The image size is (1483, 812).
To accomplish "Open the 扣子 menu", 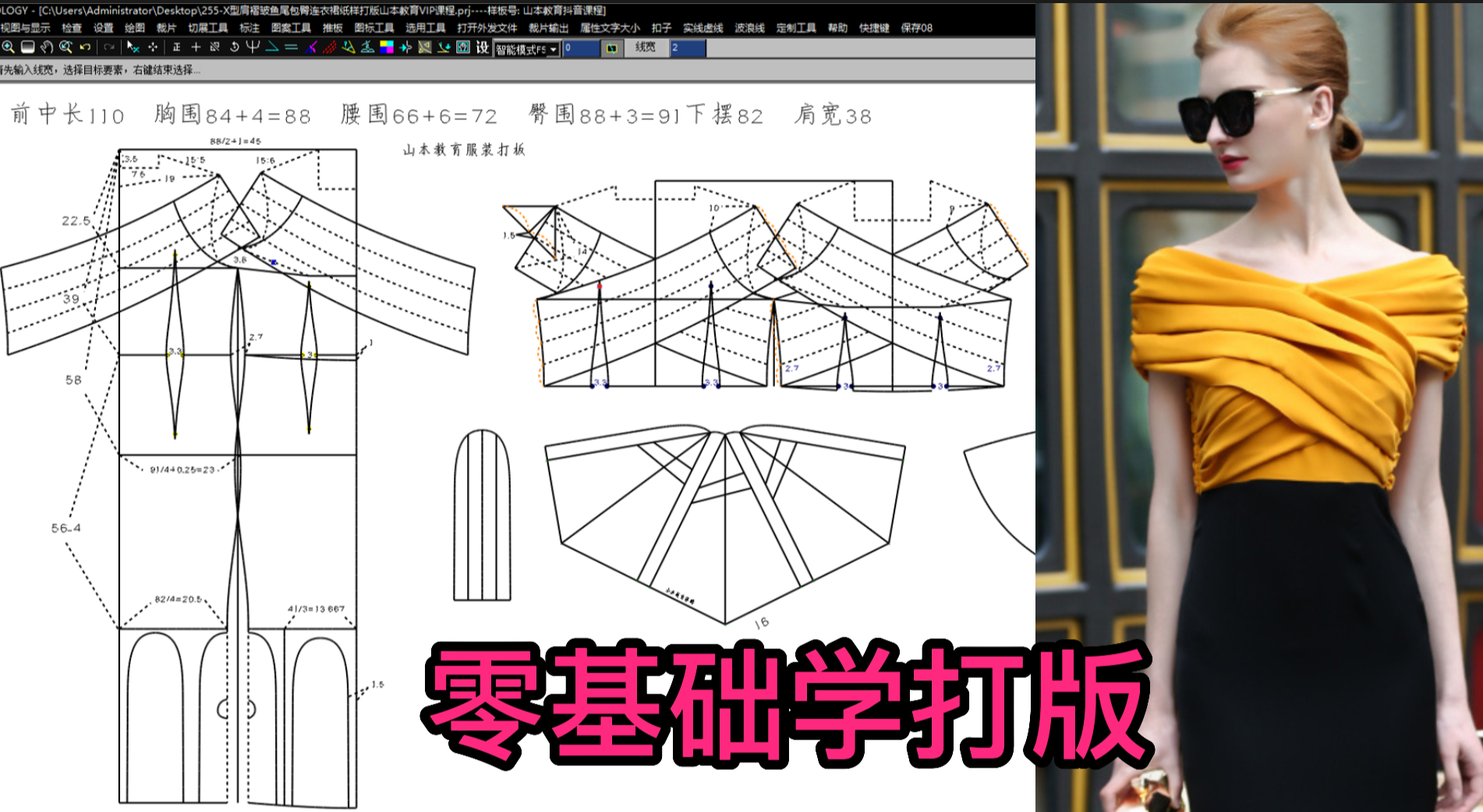I will (662, 27).
